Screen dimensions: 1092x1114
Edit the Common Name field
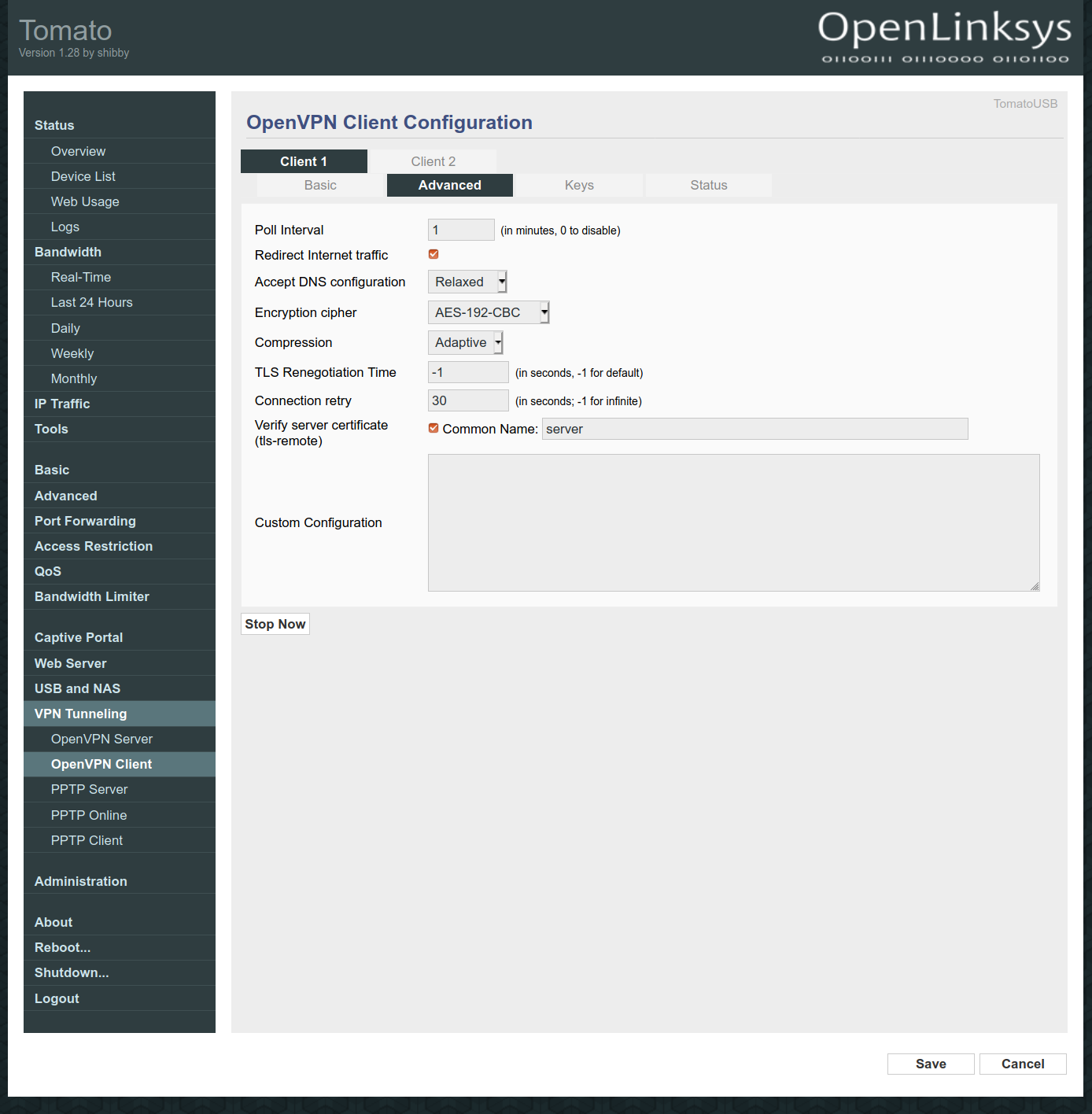[x=754, y=428]
